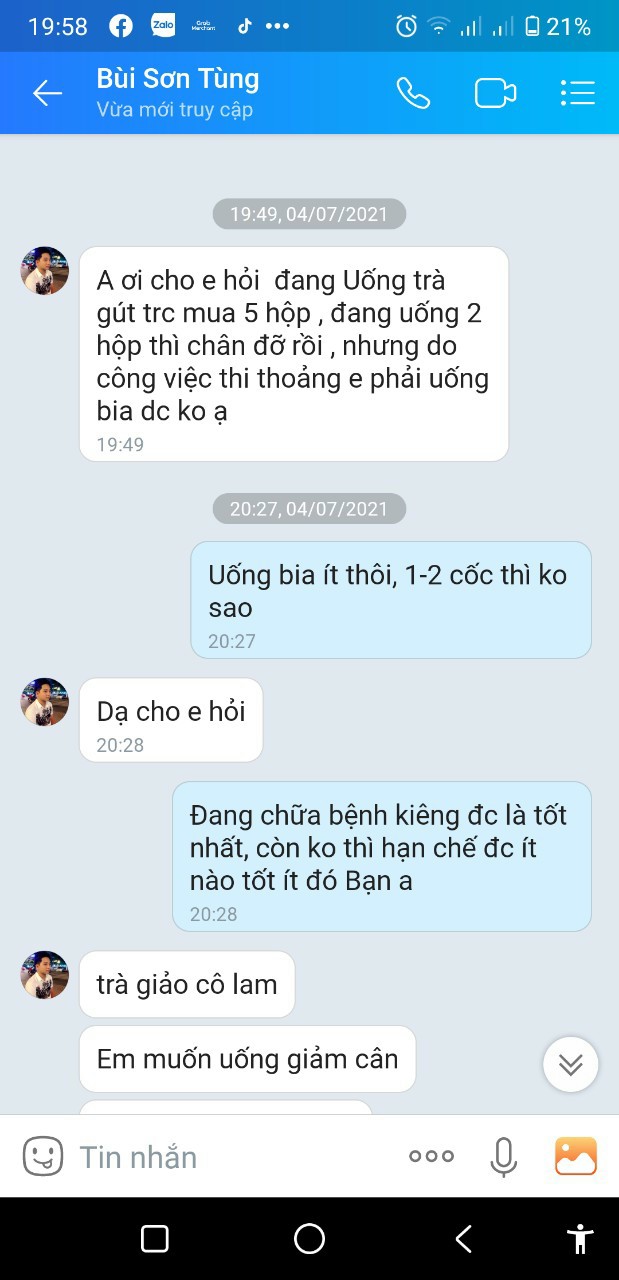The height and width of the screenshot is (1280, 619).
Task: Start a video call from the header
Action: tap(495, 93)
